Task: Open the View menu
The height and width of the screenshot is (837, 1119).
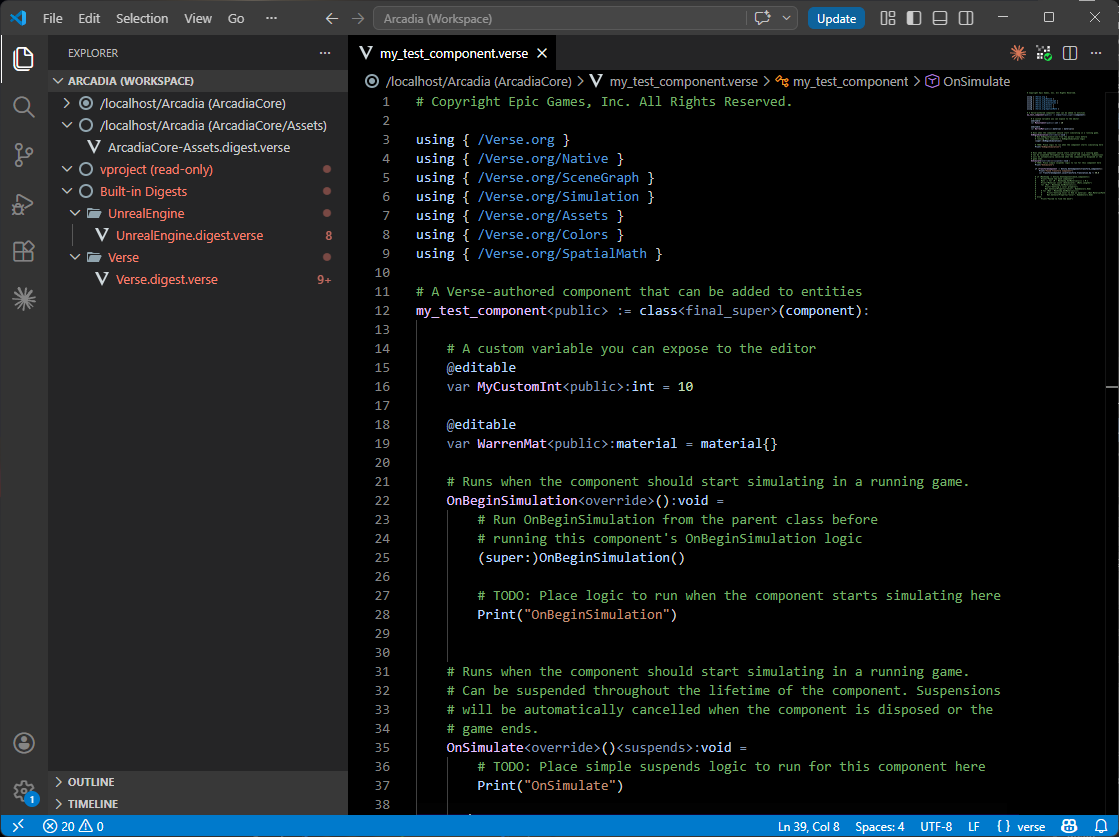Action: point(198,19)
